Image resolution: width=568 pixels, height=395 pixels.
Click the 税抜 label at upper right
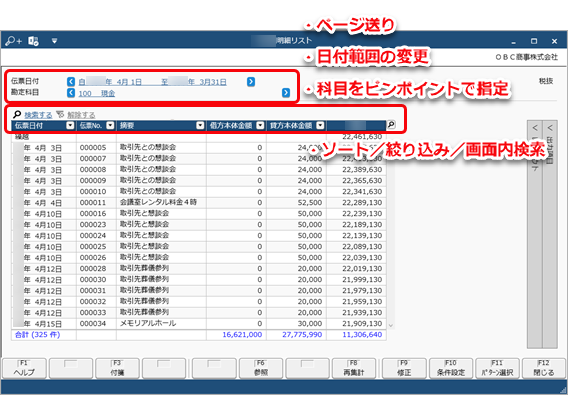(x=546, y=81)
